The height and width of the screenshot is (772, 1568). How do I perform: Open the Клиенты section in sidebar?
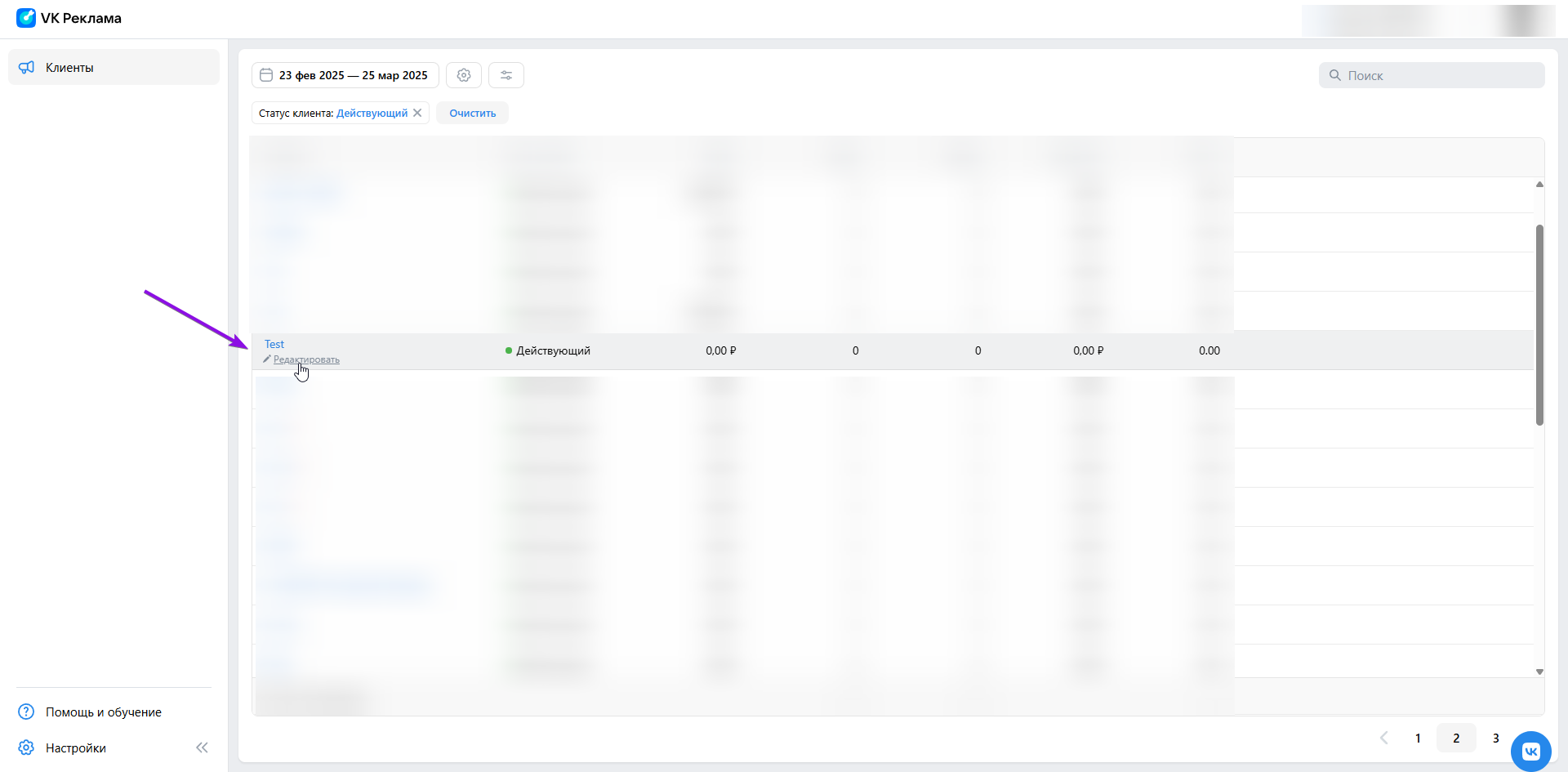114,67
